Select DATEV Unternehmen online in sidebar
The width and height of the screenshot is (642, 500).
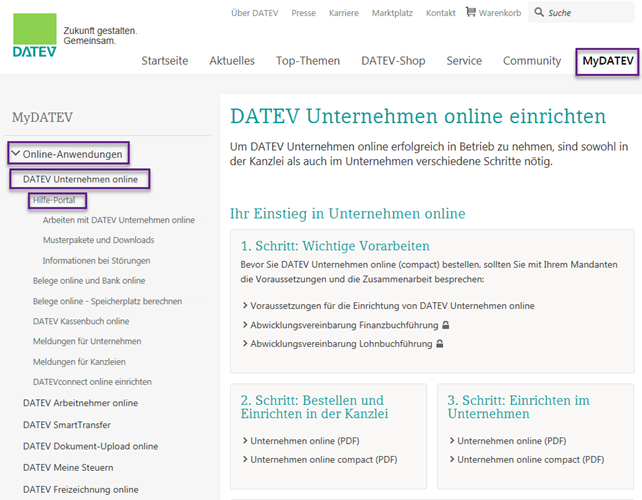pos(80,179)
